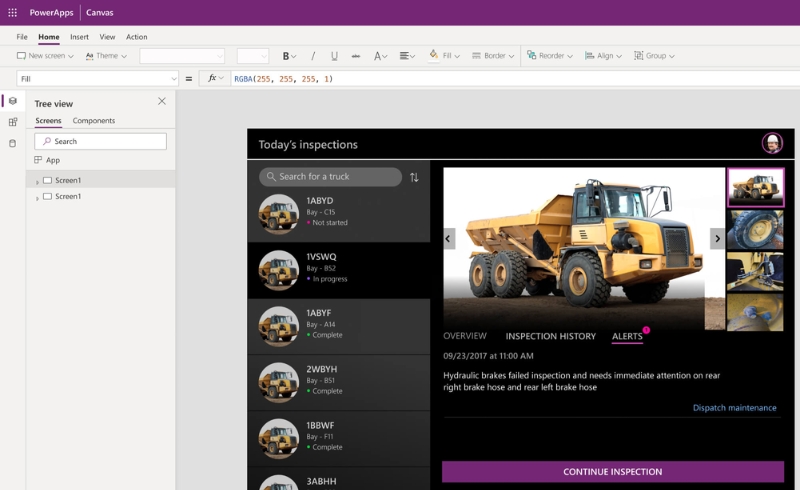Viewport: 800px width, 490px height.
Task: Switch to the OVERVIEW tab
Action: pyautogui.click(x=465, y=336)
